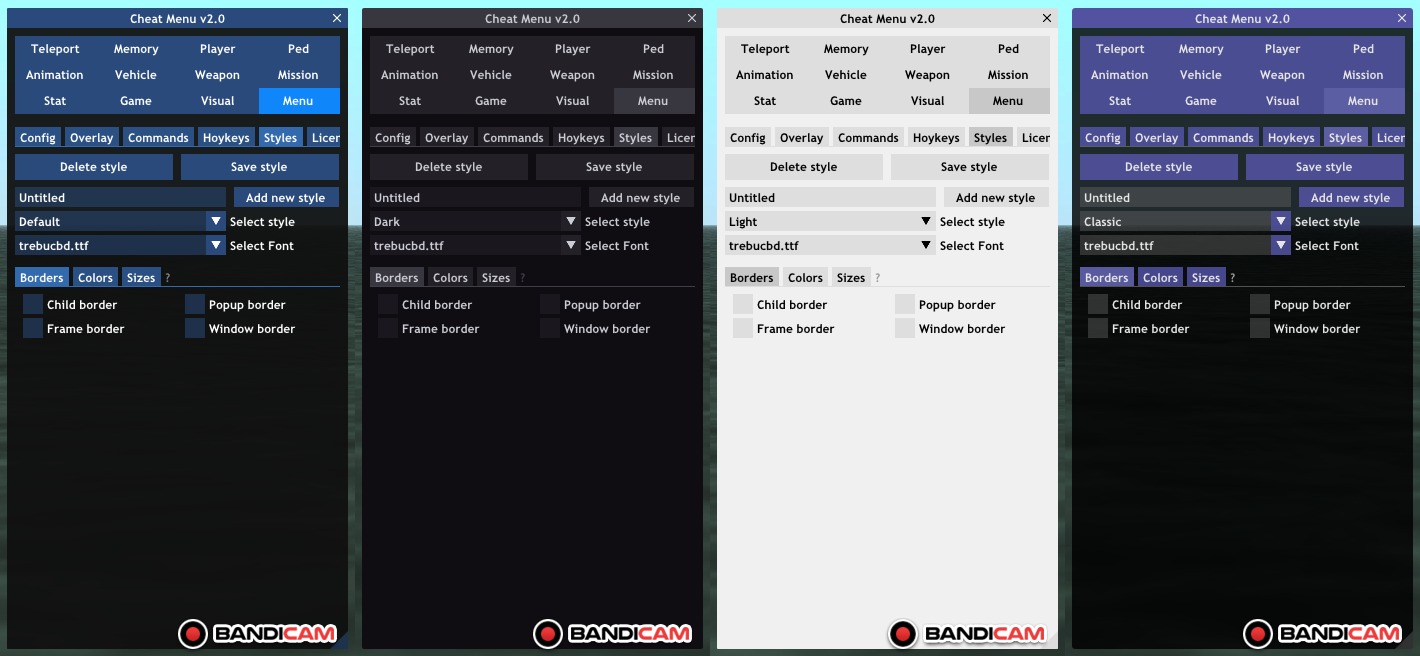Image resolution: width=1420 pixels, height=656 pixels.
Task: Click Delete style in Default style window
Action: (x=94, y=167)
